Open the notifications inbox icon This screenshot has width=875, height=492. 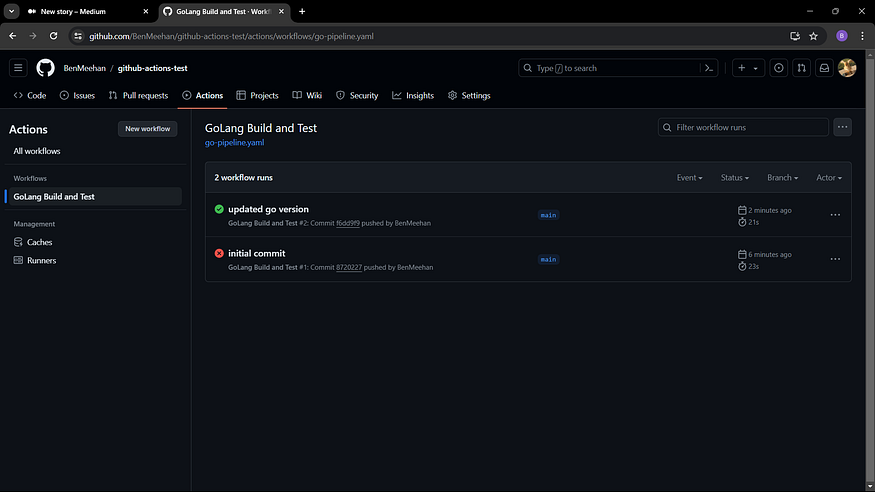[x=824, y=68]
